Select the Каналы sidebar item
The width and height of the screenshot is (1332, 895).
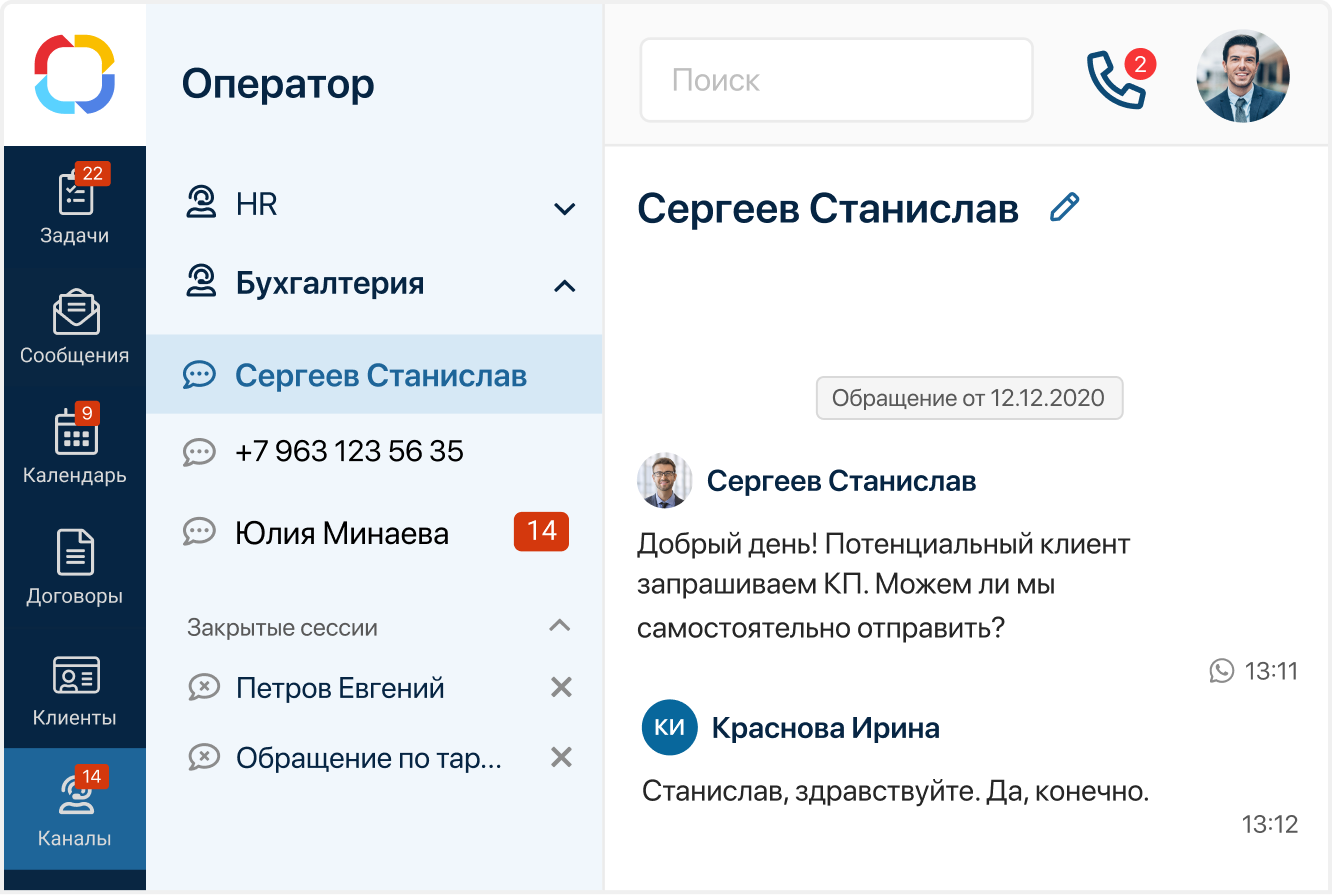pos(75,809)
